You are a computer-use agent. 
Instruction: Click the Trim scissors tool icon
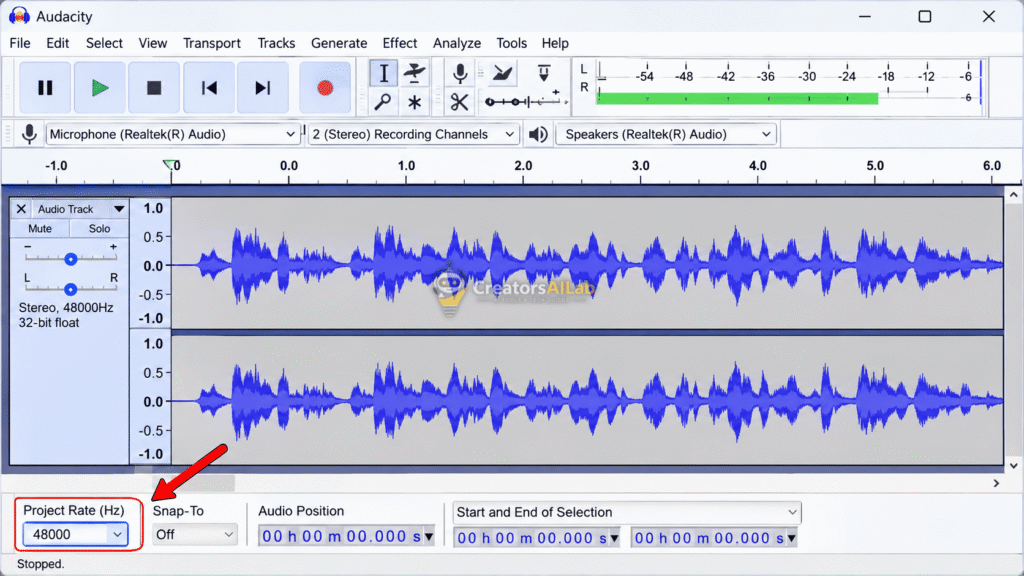460,103
